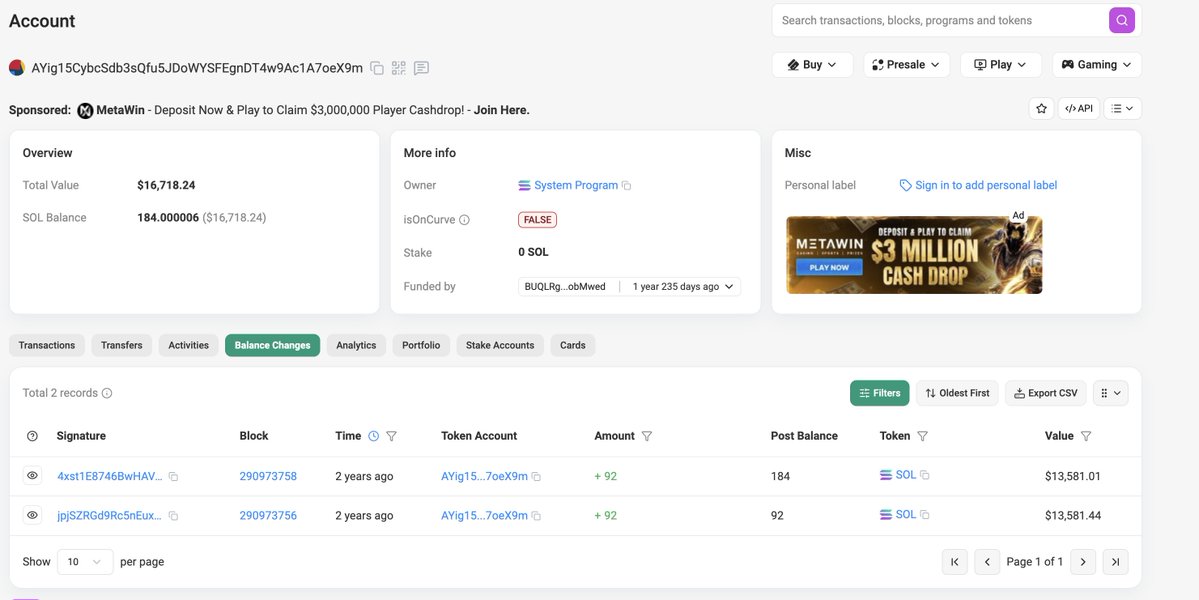
Task: Open the Cards tab
Action: point(573,345)
